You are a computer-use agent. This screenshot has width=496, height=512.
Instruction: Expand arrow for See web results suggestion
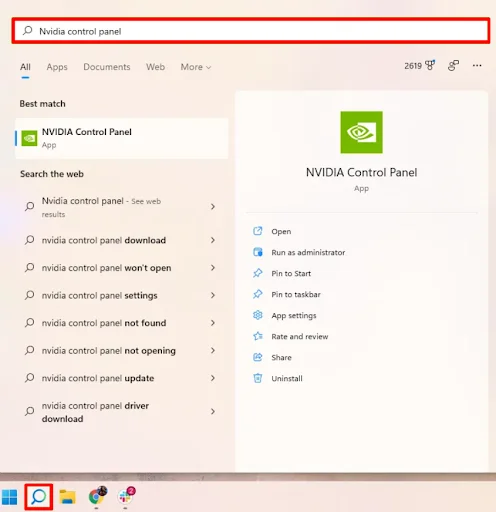click(213, 207)
